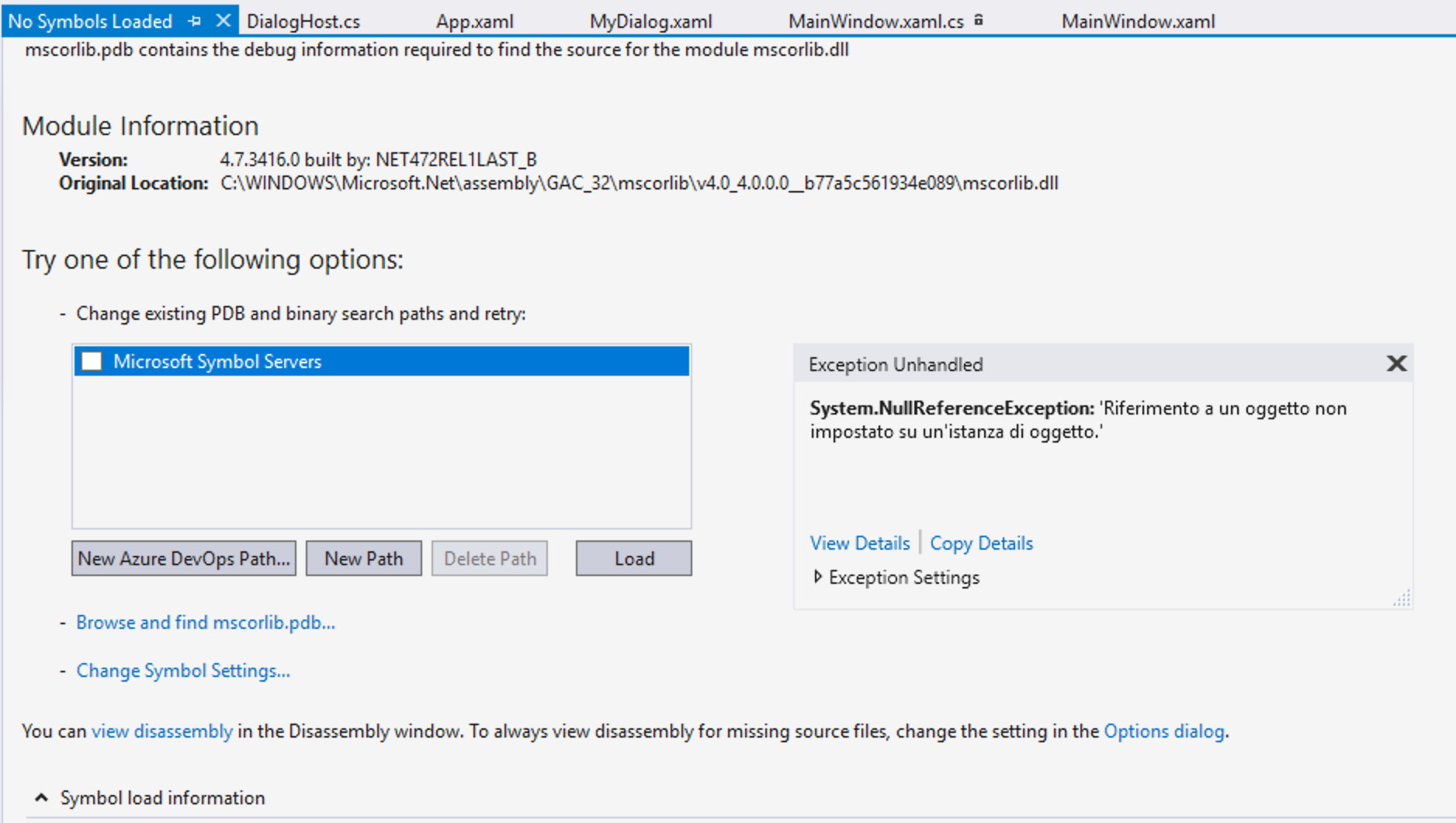Click Copy Details in exception popup
The width and height of the screenshot is (1456, 823).
point(981,543)
